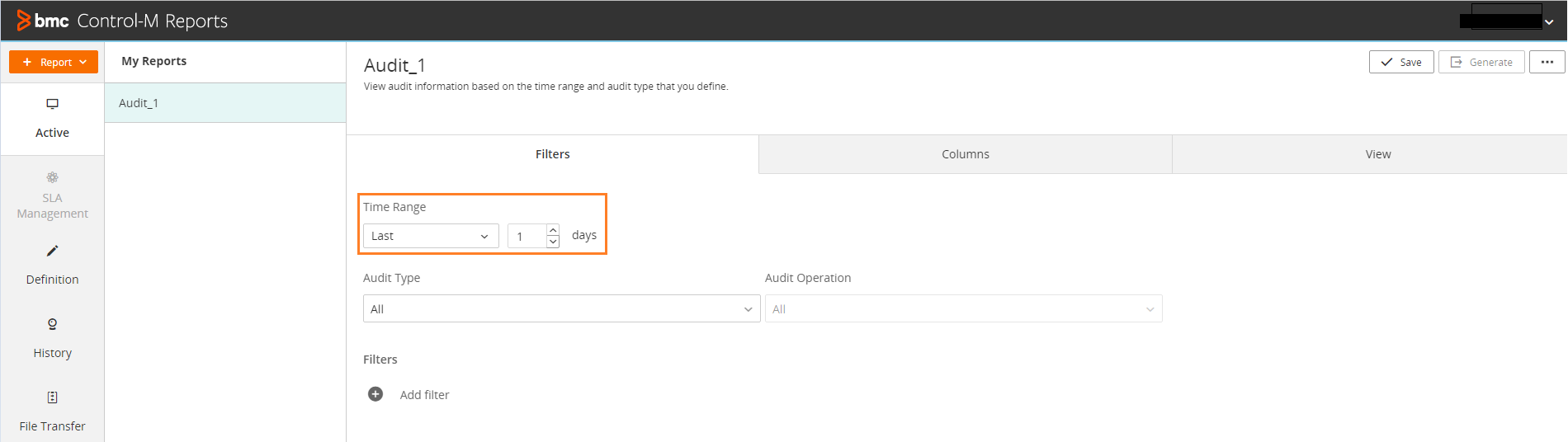
Task: Open SLA Management via its icon
Action: tap(52, 177)
